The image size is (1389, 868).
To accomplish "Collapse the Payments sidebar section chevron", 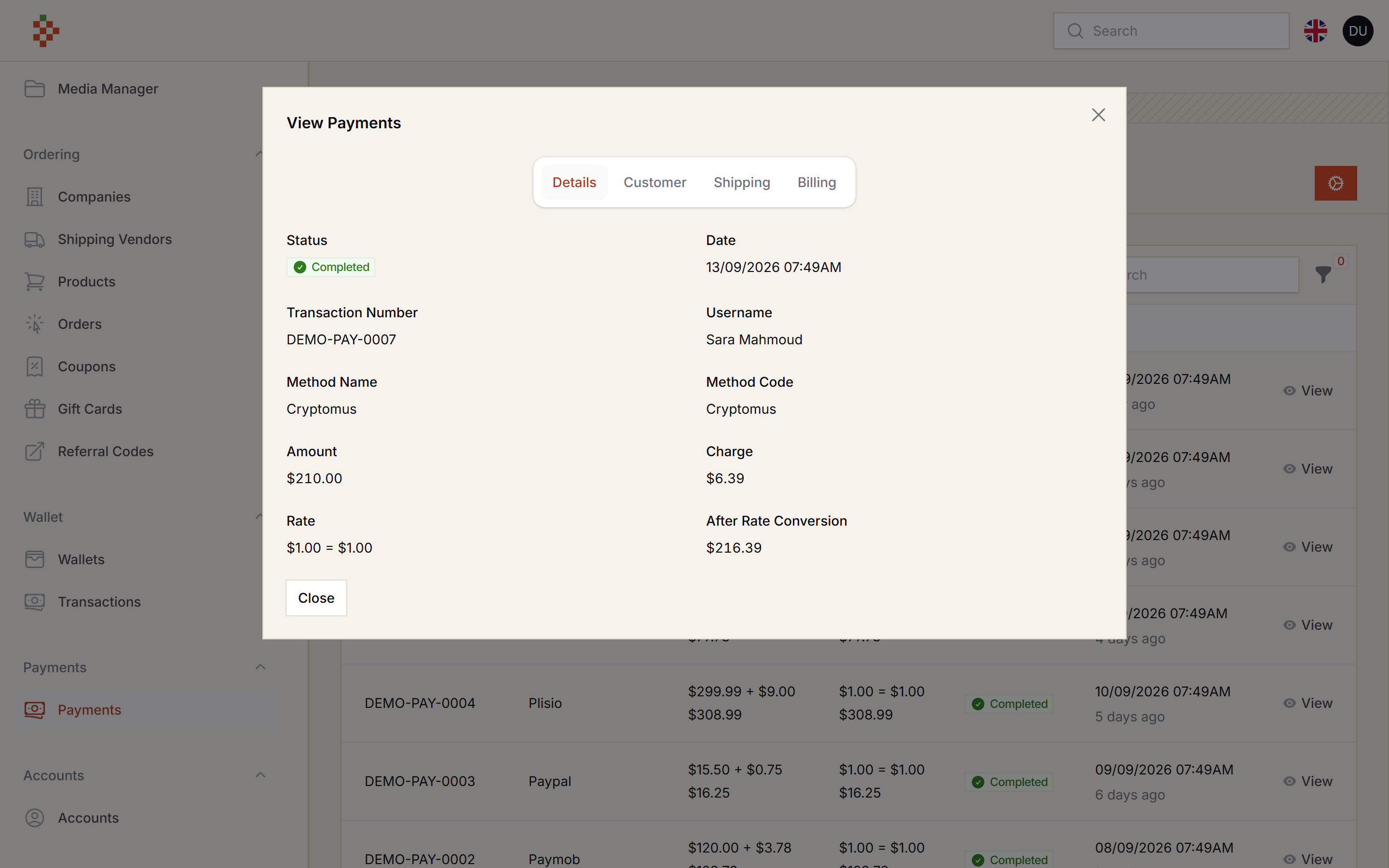I will point(260,667).
